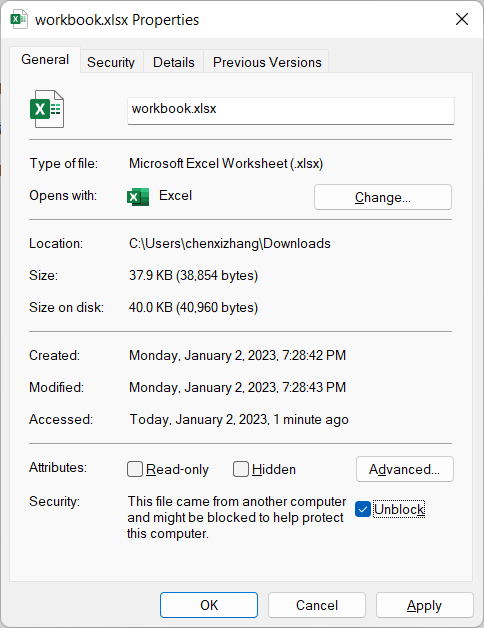
Task: Dismiss dialog using Cancel button
Action: [317, 605]
